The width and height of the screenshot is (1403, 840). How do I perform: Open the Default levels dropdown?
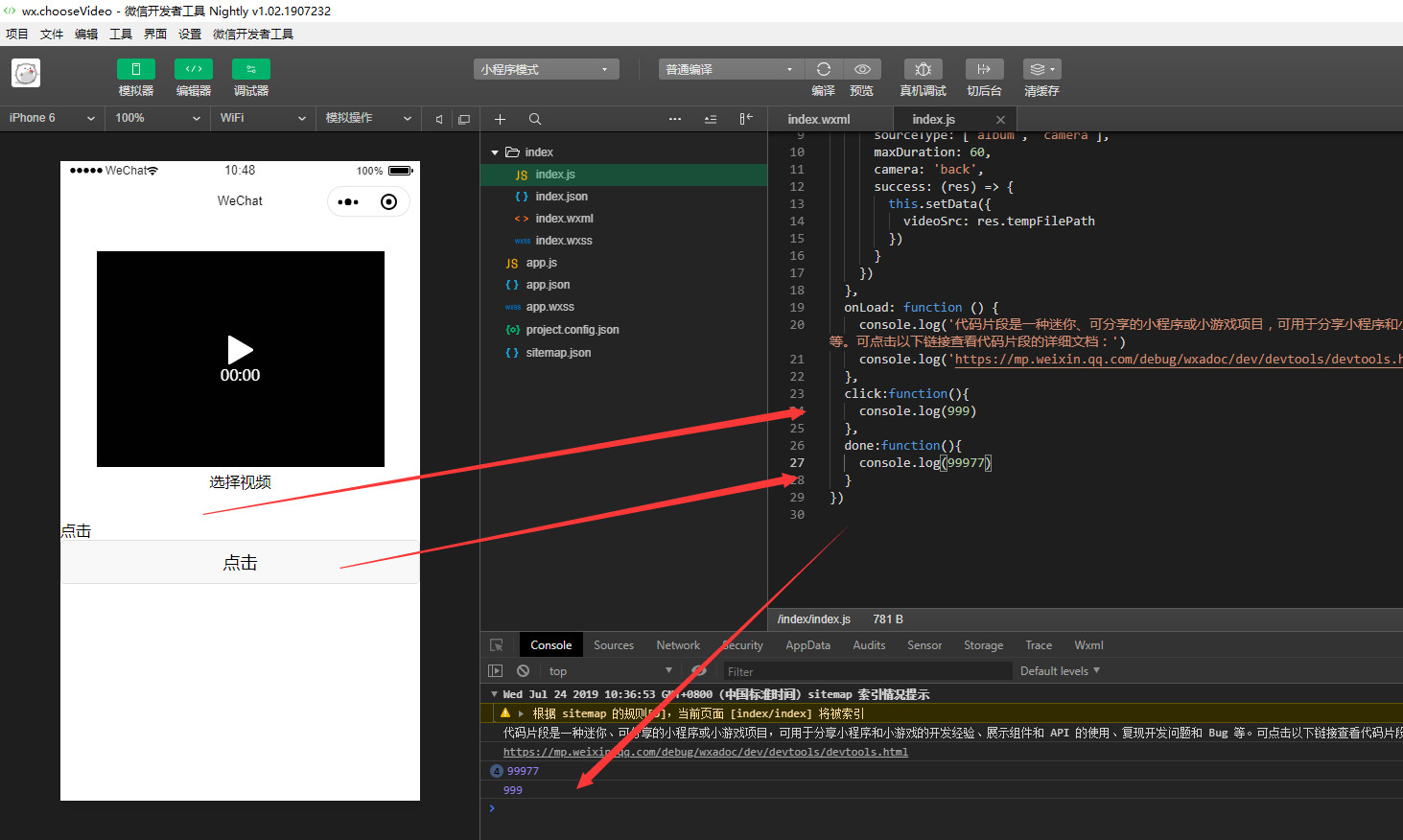[1060, 671]
